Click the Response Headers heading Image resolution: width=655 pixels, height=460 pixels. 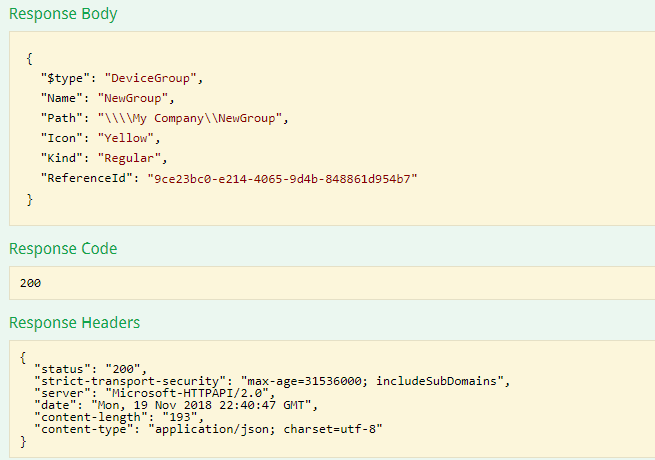pos(74,322)
